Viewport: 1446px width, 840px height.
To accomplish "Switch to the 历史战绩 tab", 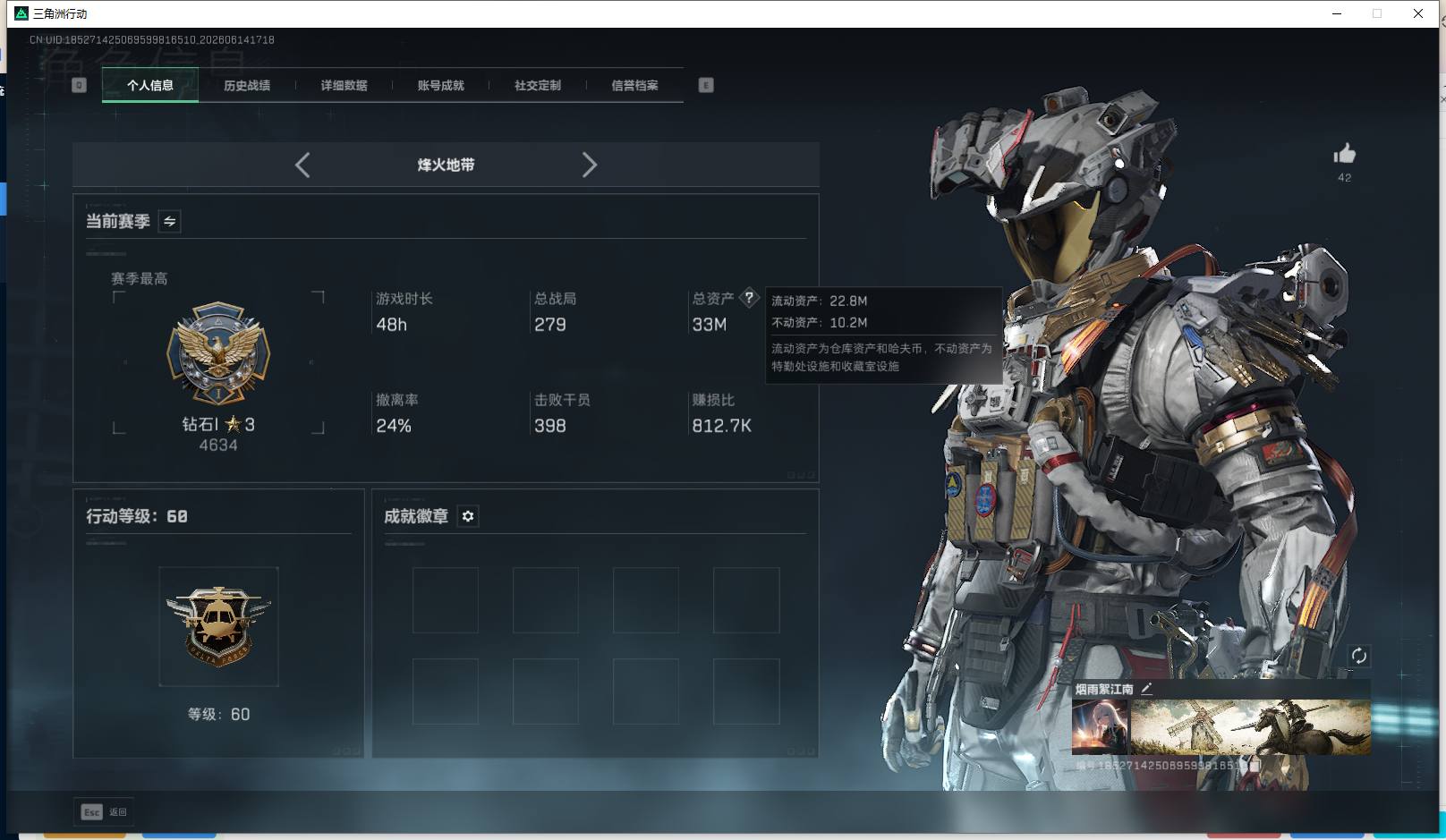I will [x=247, y=86].
